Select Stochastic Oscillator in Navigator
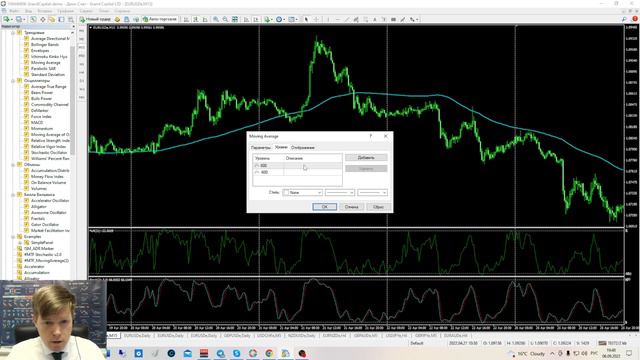 coord(49,153)
